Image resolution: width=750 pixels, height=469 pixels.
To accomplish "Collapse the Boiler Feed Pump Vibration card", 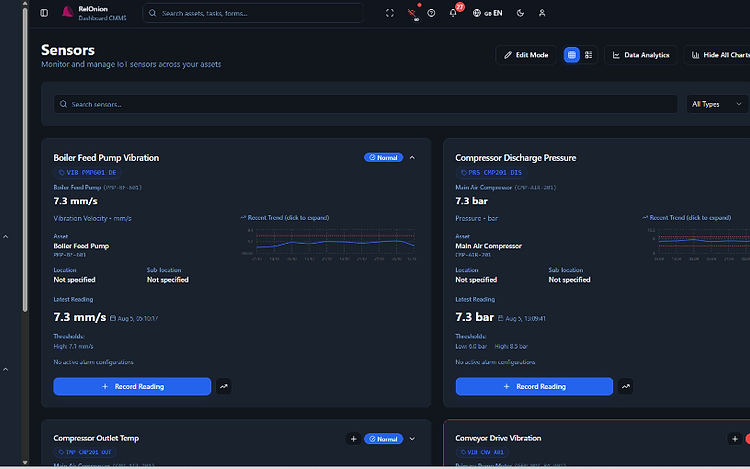I will pos(412,158).
